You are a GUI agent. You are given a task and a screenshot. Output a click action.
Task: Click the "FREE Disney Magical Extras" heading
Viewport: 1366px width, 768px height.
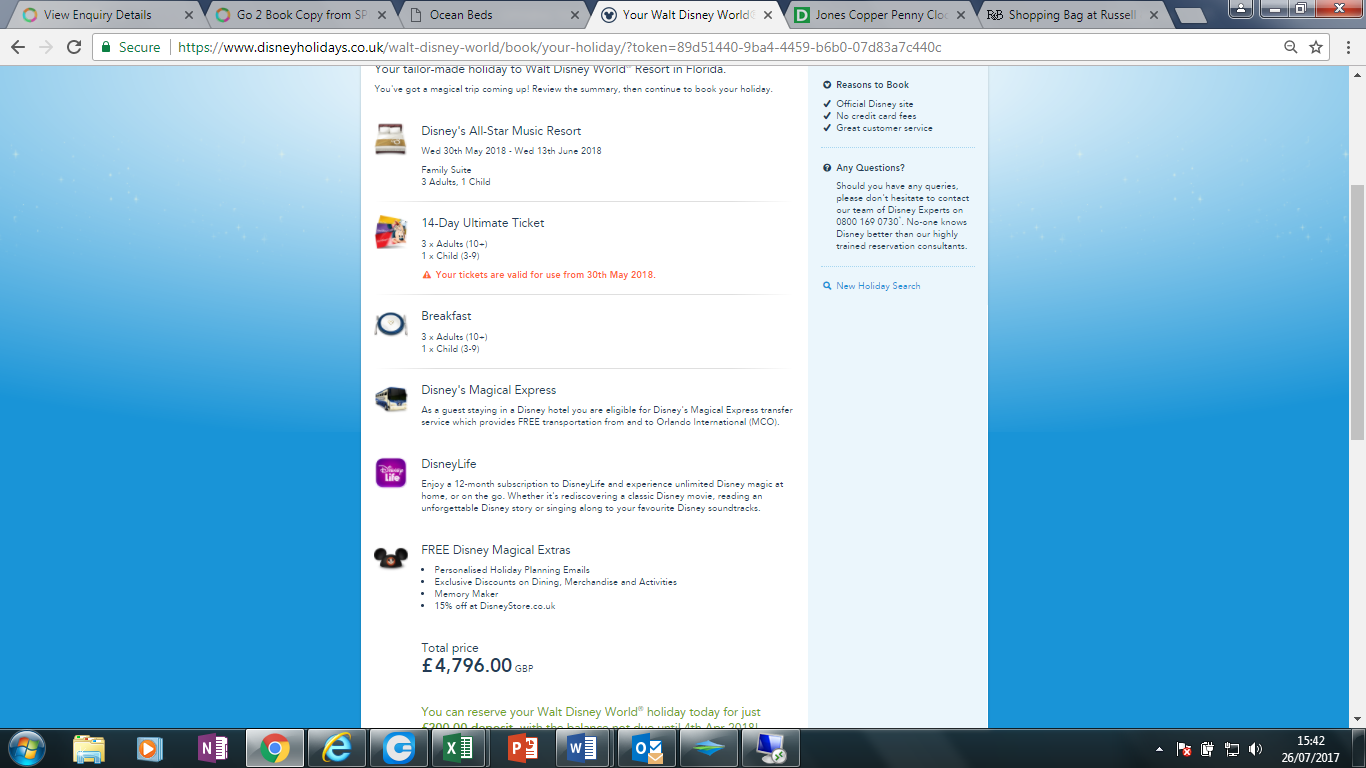(x=496, y=550)
